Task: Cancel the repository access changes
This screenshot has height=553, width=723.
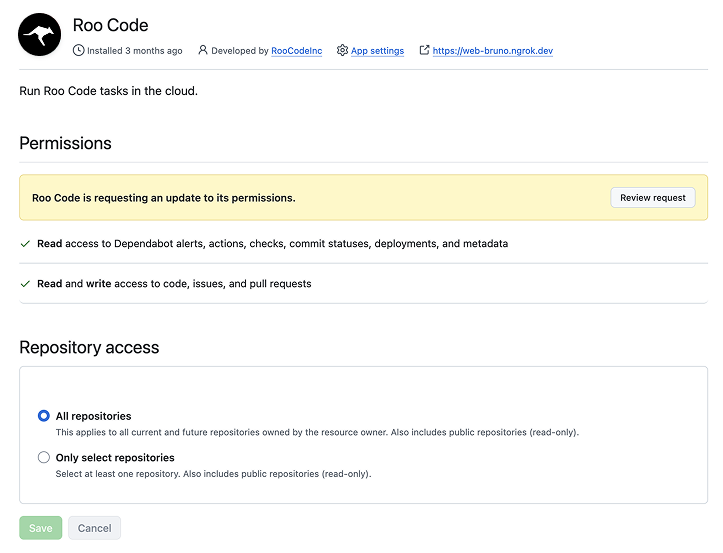Action: point(94,528)
